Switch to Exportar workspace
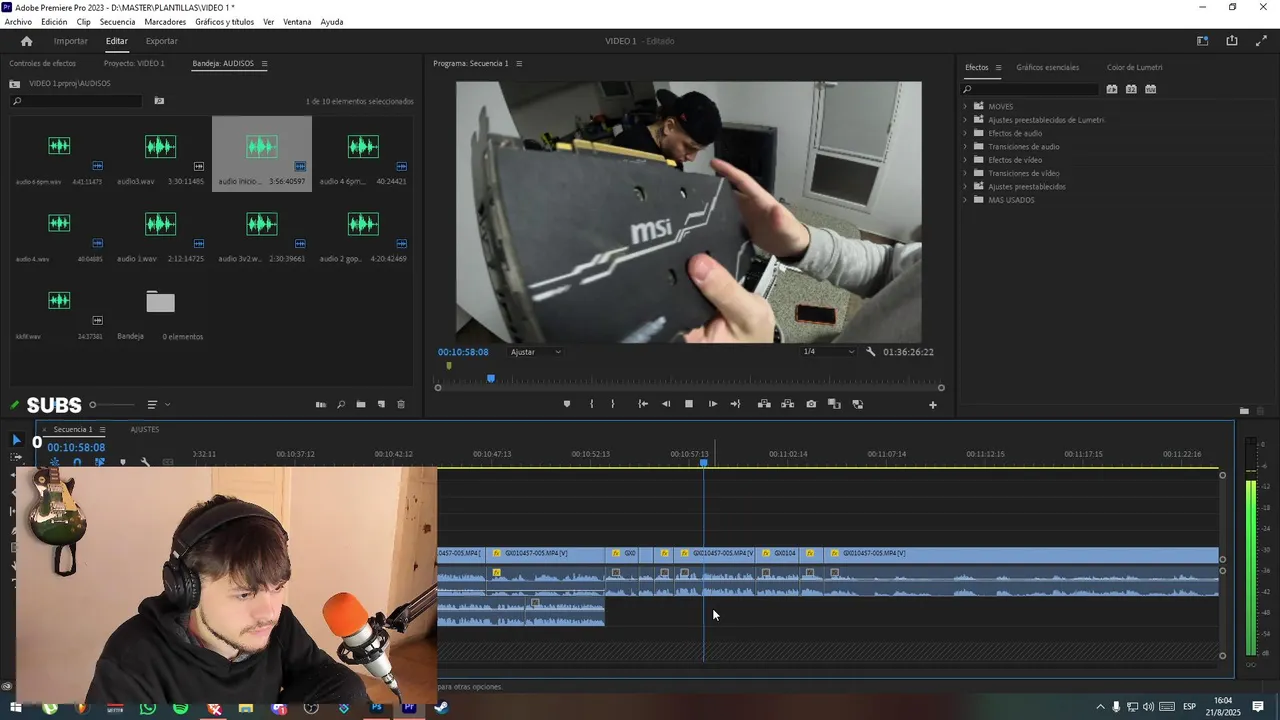Screen dimensions: 1280x720 (x=161, y=41)
